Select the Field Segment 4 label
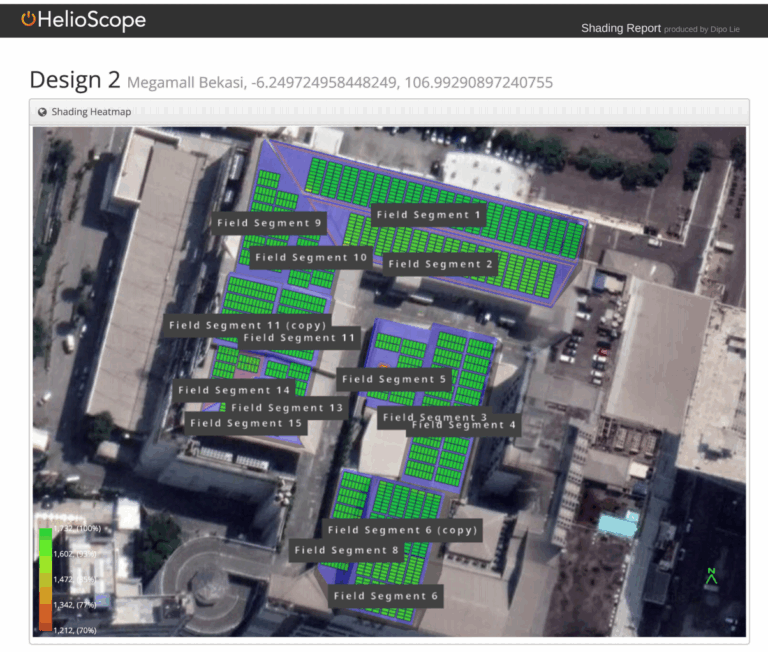768x652 pixels. tap(464, 427)
